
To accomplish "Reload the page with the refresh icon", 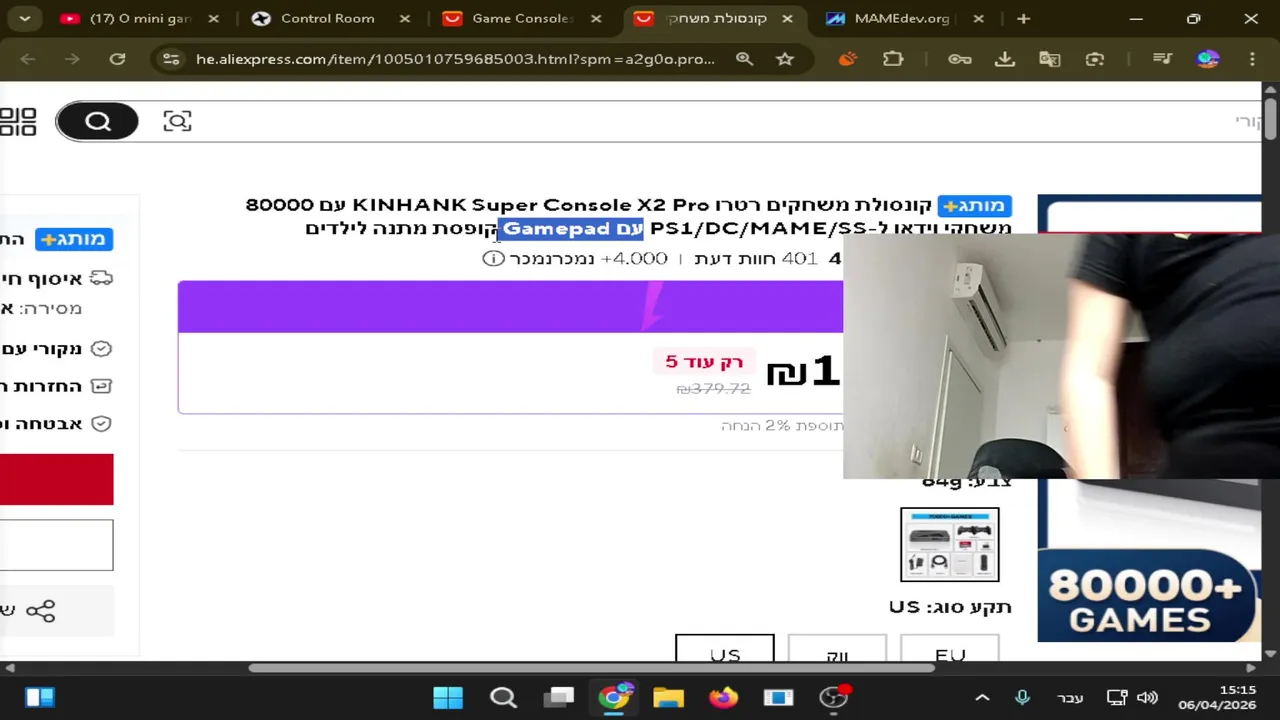I will [x=117, y=59].
